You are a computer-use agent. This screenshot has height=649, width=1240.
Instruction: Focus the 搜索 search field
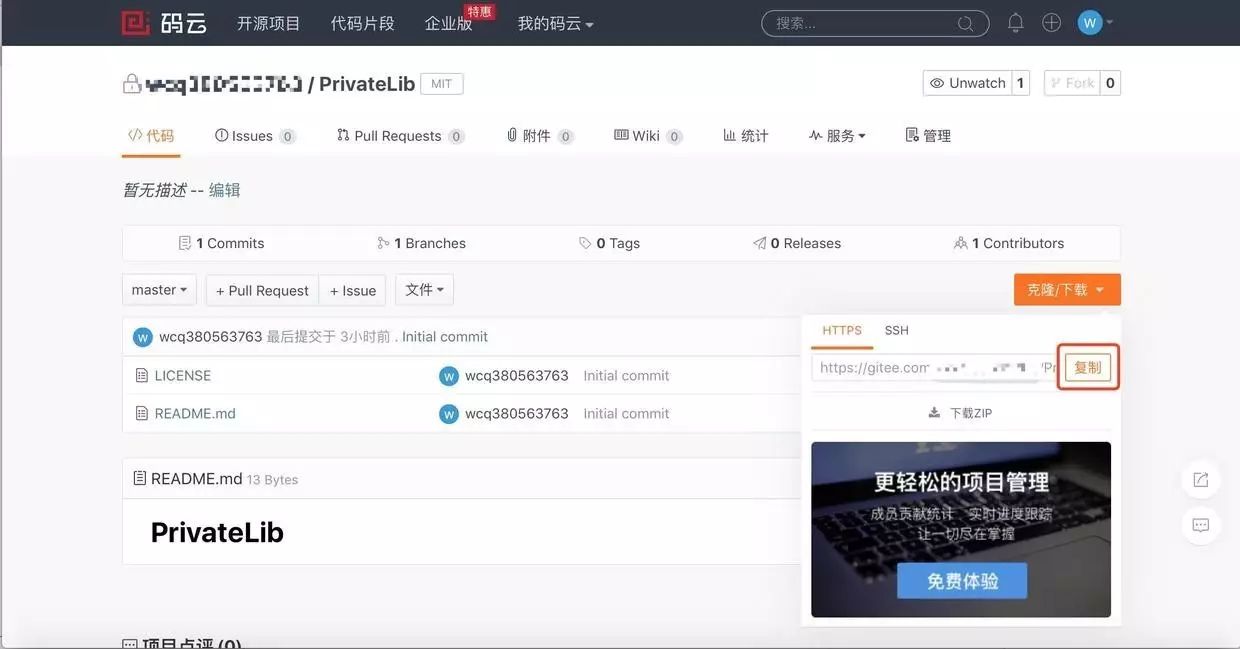[875, 23]
